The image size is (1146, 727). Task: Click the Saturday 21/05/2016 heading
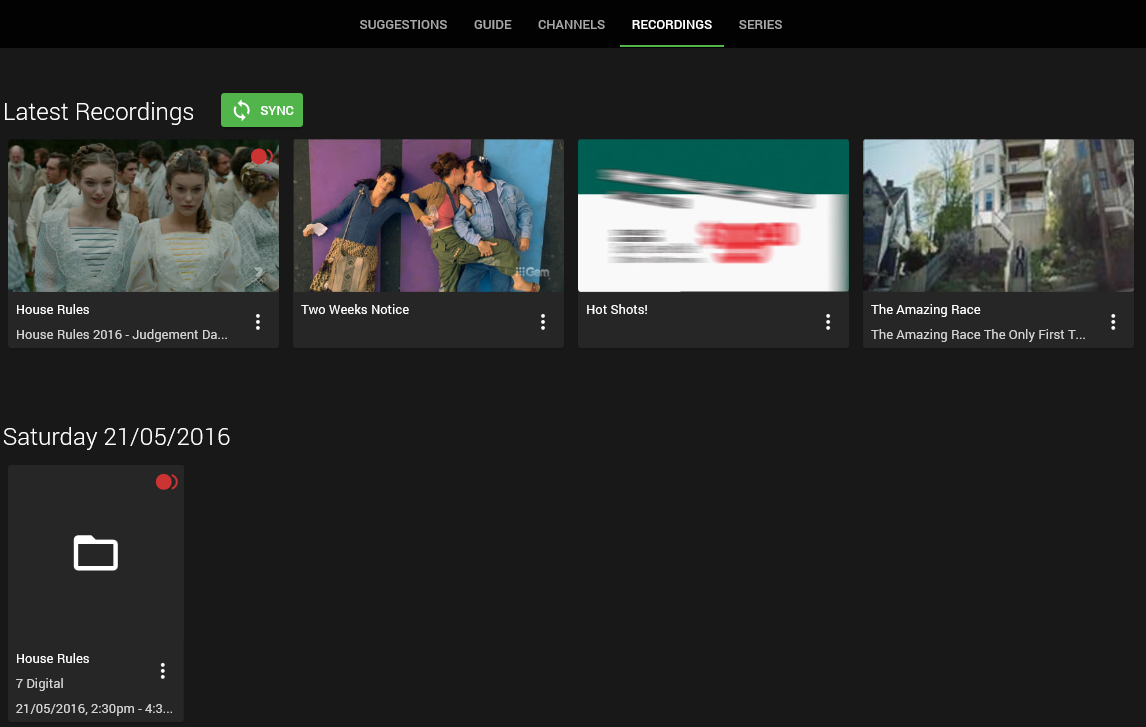[x=116, y=437]
